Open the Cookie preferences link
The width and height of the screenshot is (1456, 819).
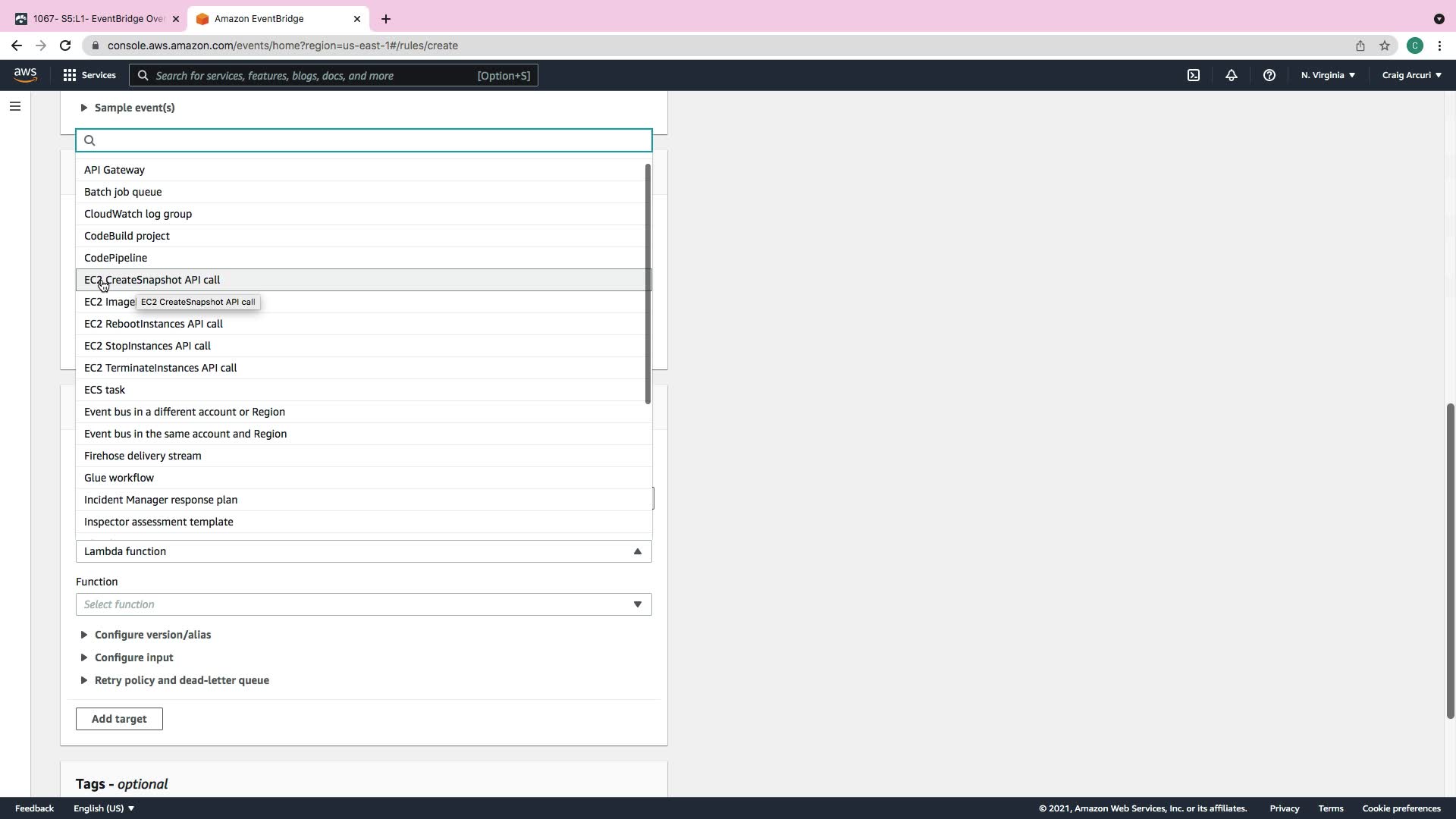tap(1401, 808)
